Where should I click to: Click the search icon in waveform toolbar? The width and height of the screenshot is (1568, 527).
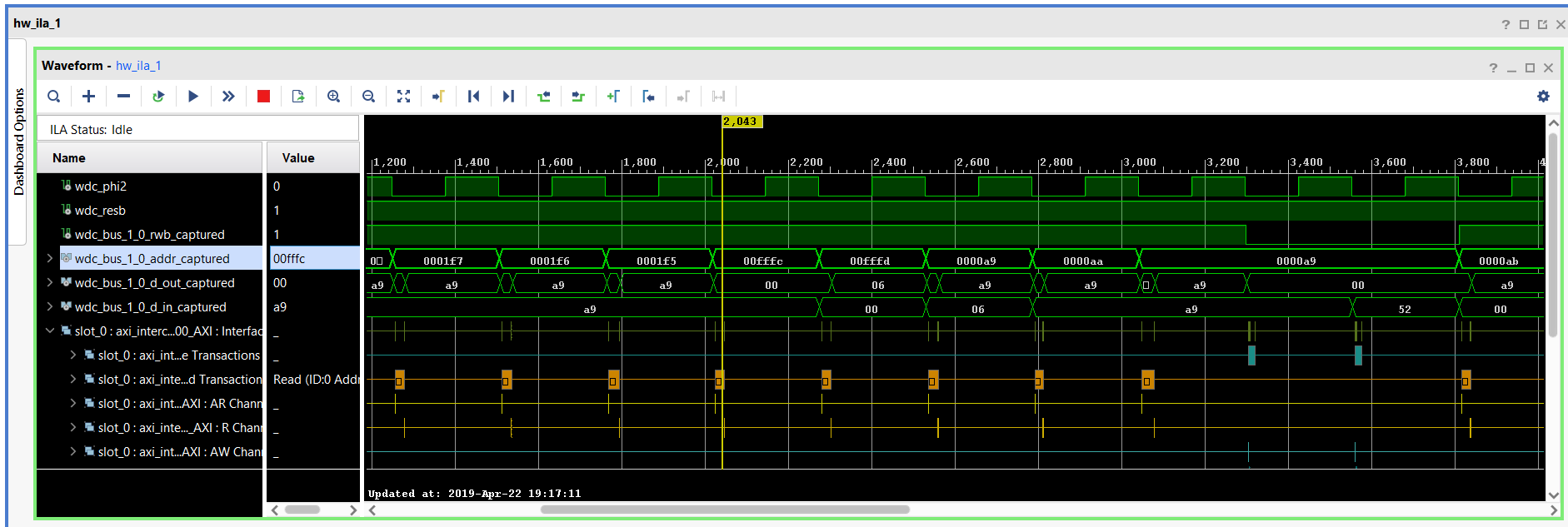53,97
